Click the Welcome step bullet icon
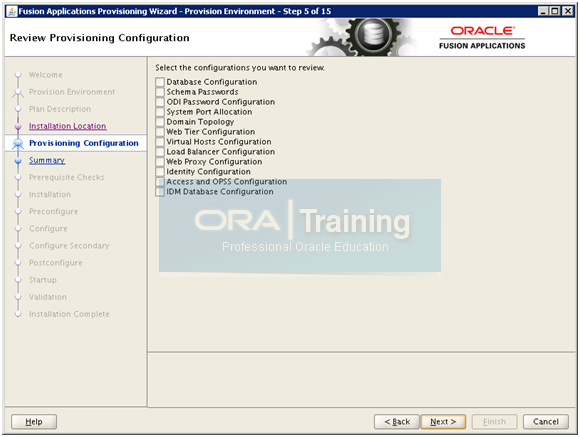The image size is (580, 437). (18, 75)
